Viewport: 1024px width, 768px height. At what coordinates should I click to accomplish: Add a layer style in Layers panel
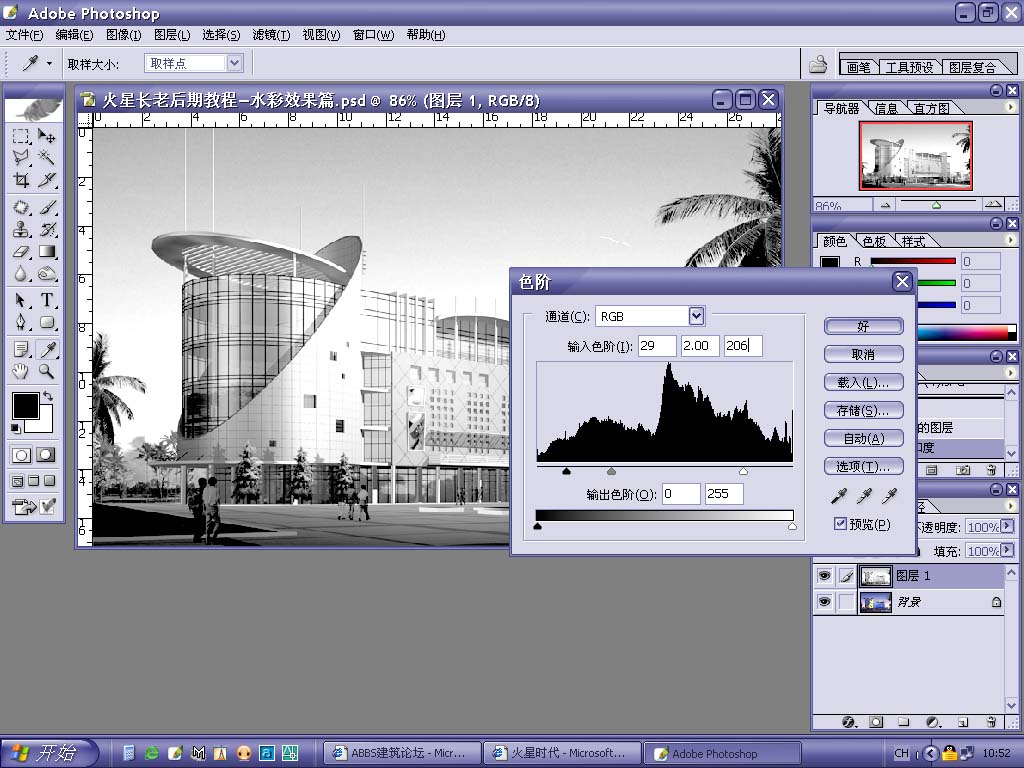pos(848,722)
